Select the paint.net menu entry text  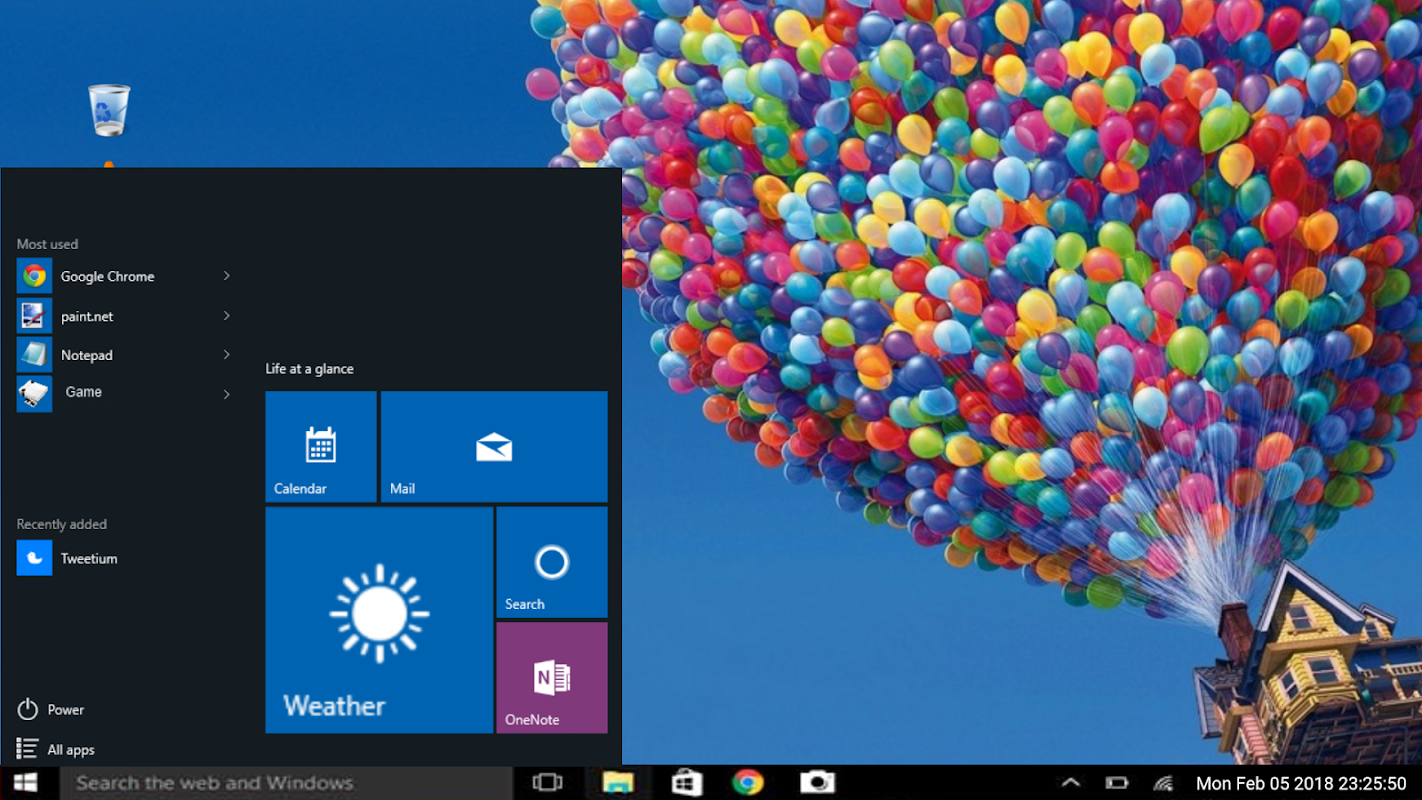(87, 316)
